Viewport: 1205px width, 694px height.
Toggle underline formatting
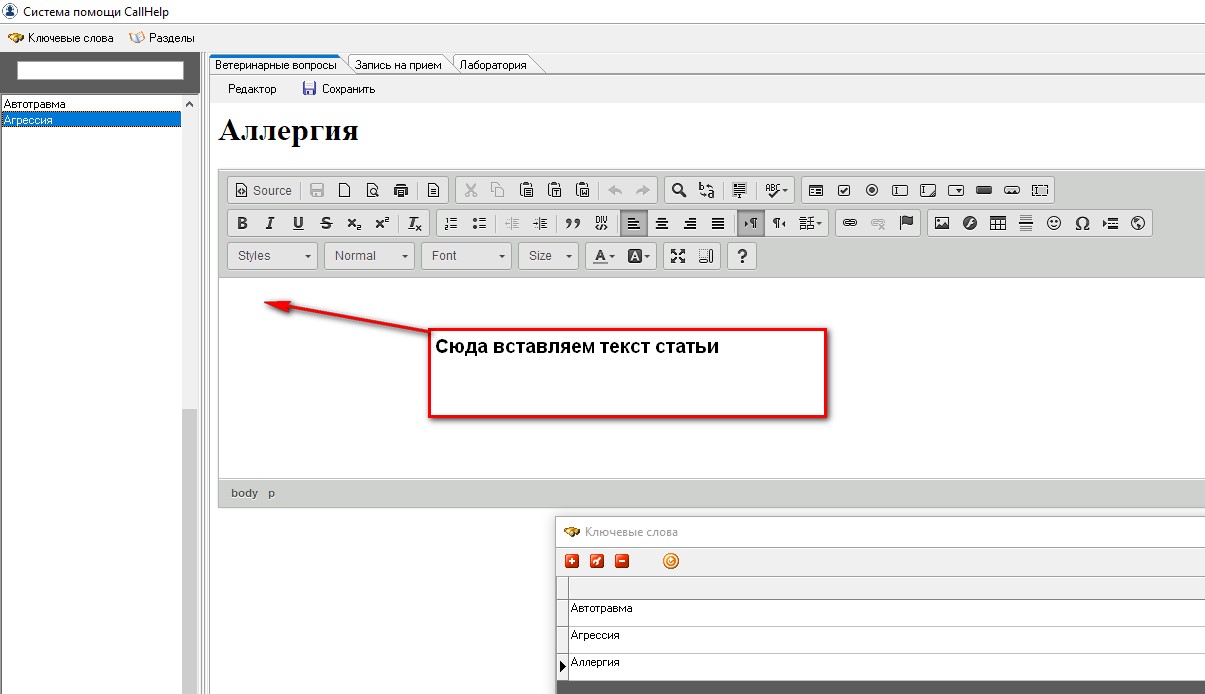(298, 223)
